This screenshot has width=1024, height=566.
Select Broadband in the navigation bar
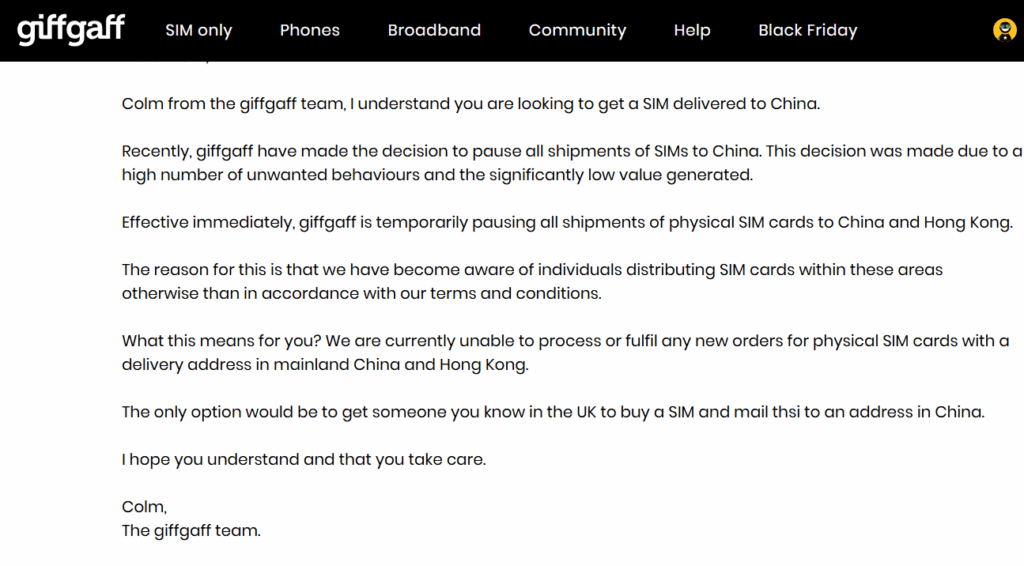[x=434, y=30]
